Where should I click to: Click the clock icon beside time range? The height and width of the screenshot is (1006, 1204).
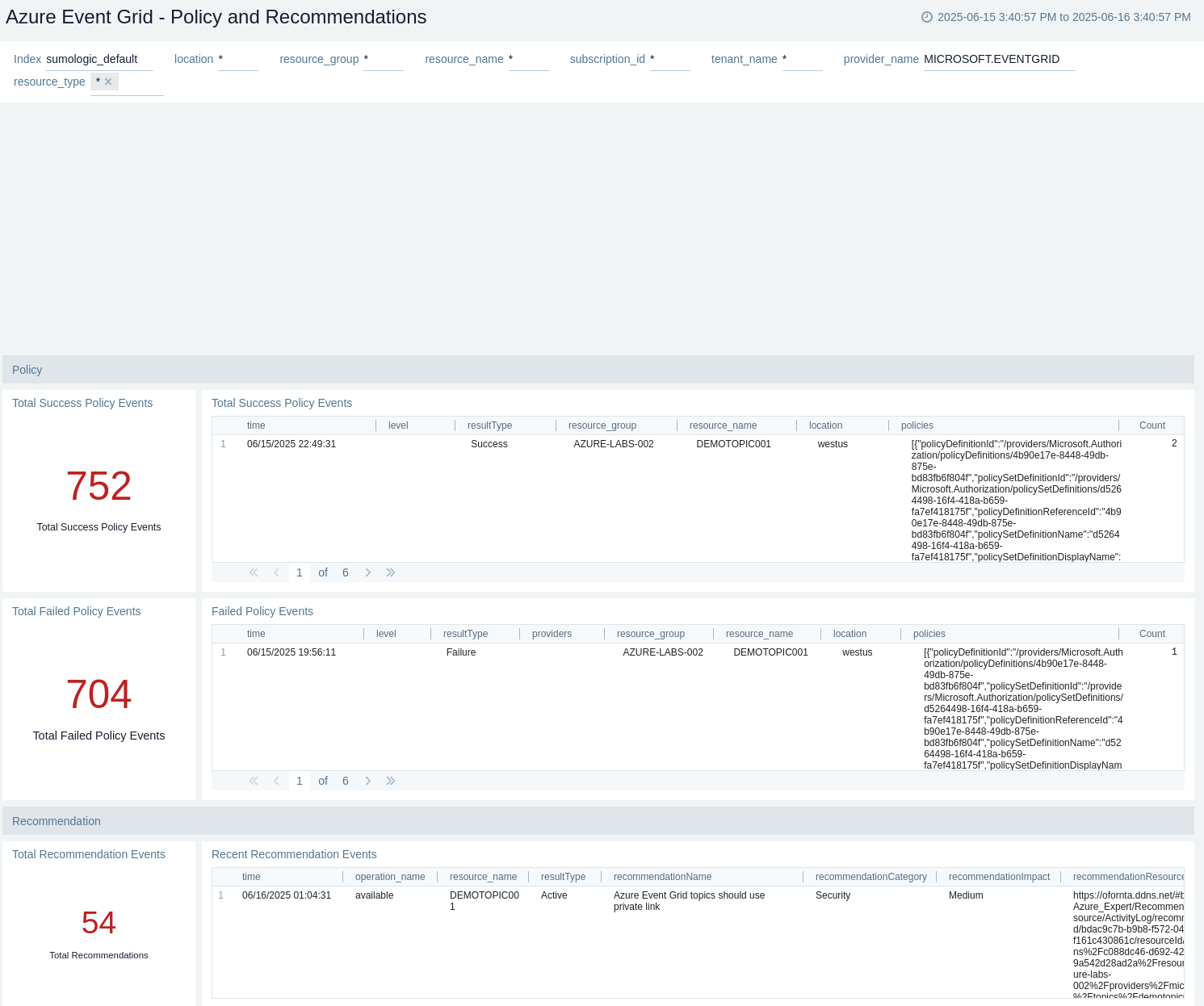coord(927,17)
